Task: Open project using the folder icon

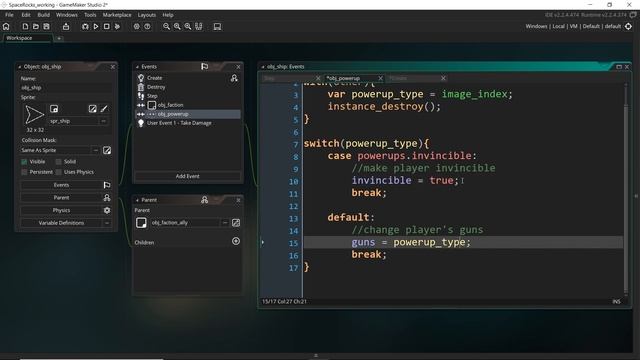Action: (x=36, y=27)
